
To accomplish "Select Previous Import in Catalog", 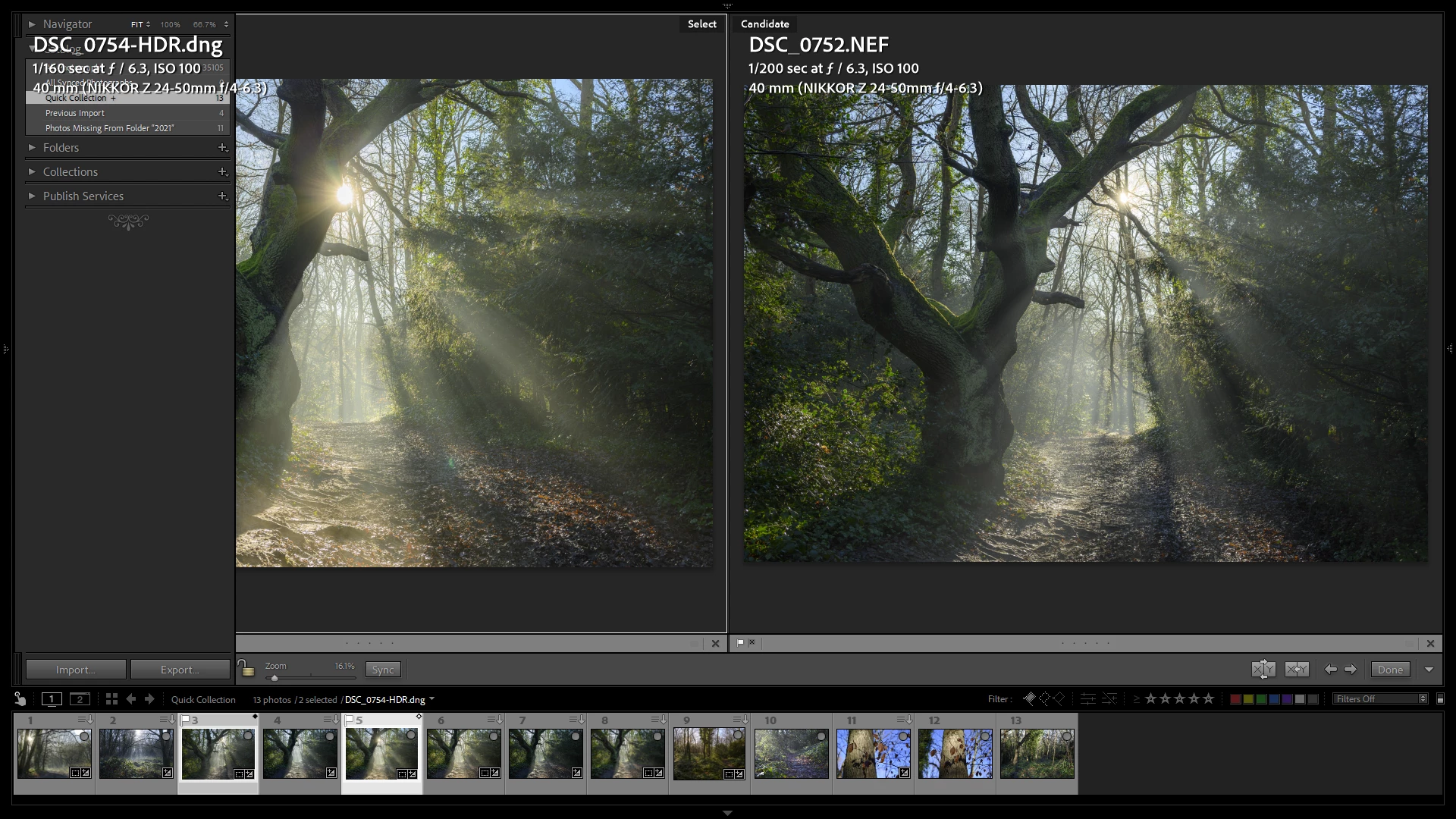I will click(x=74, y=113).
